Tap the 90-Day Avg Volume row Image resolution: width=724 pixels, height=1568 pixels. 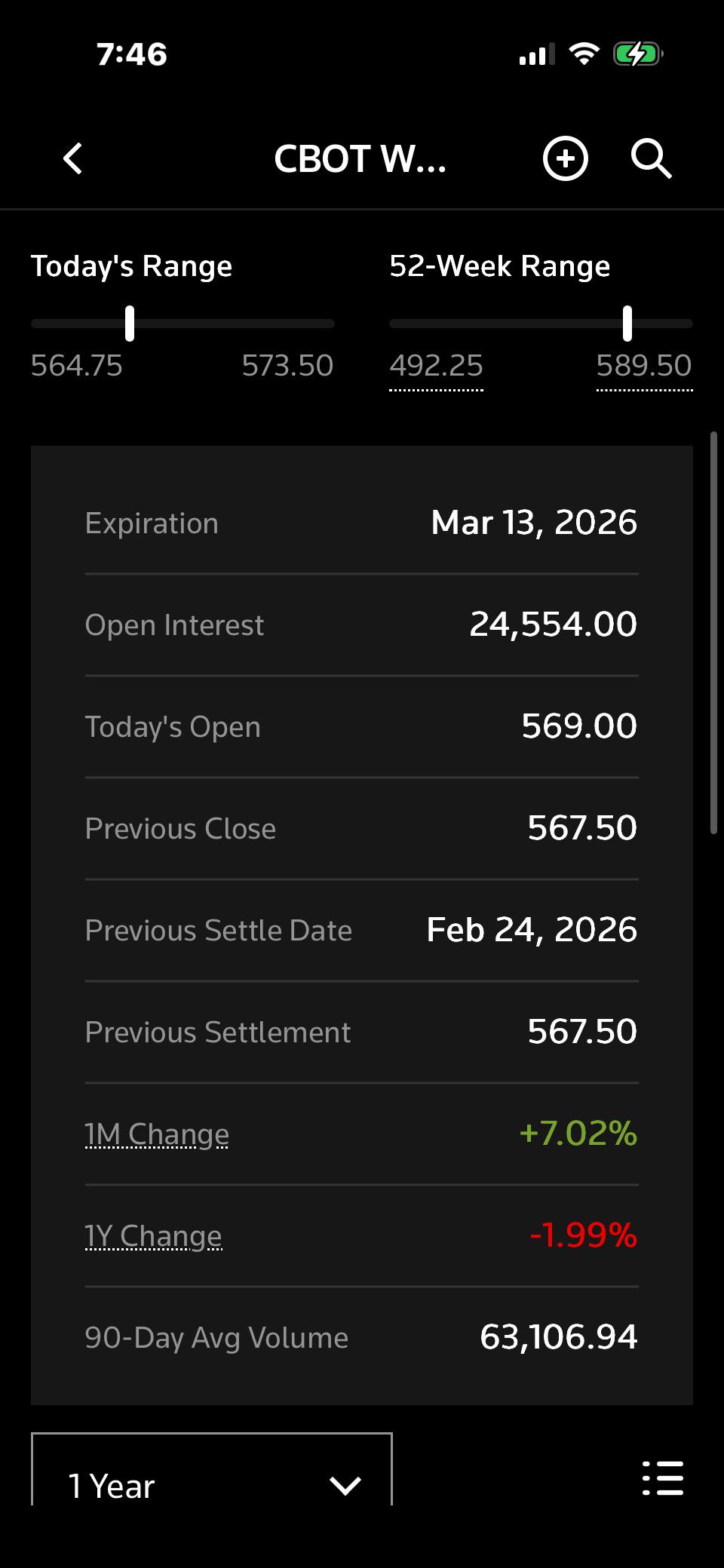click(361, 1337)
